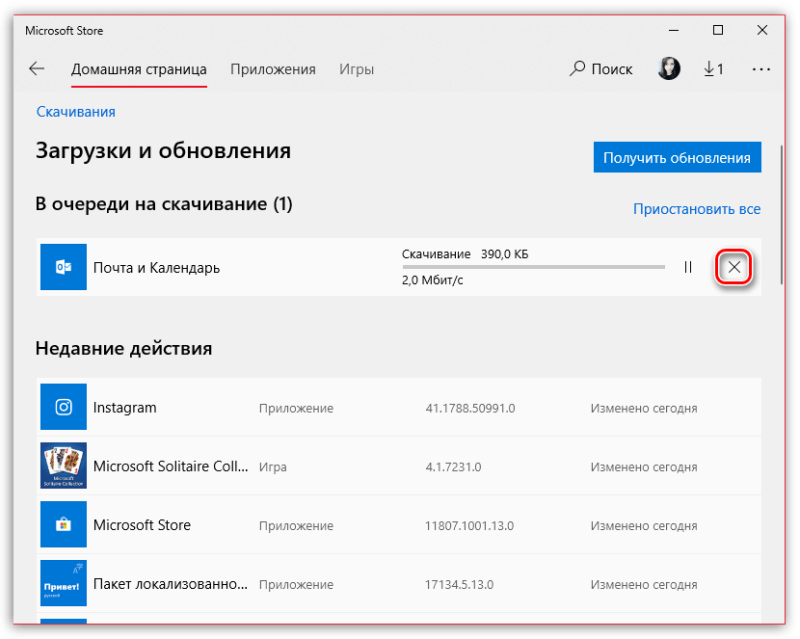Switch to the Игры tab
Viewport: 800px width, 639px height.
[x=357, y=69]
